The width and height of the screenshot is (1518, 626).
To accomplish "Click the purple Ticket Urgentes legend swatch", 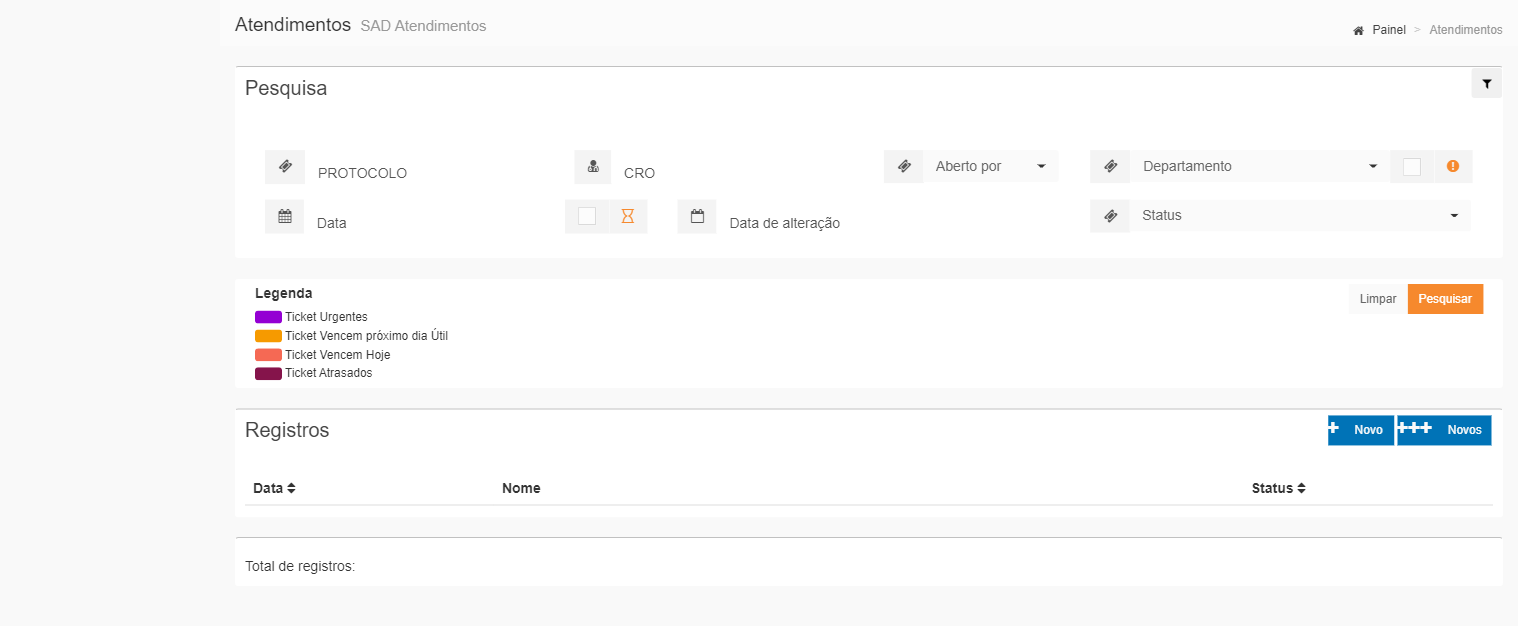I will [268, 317].
